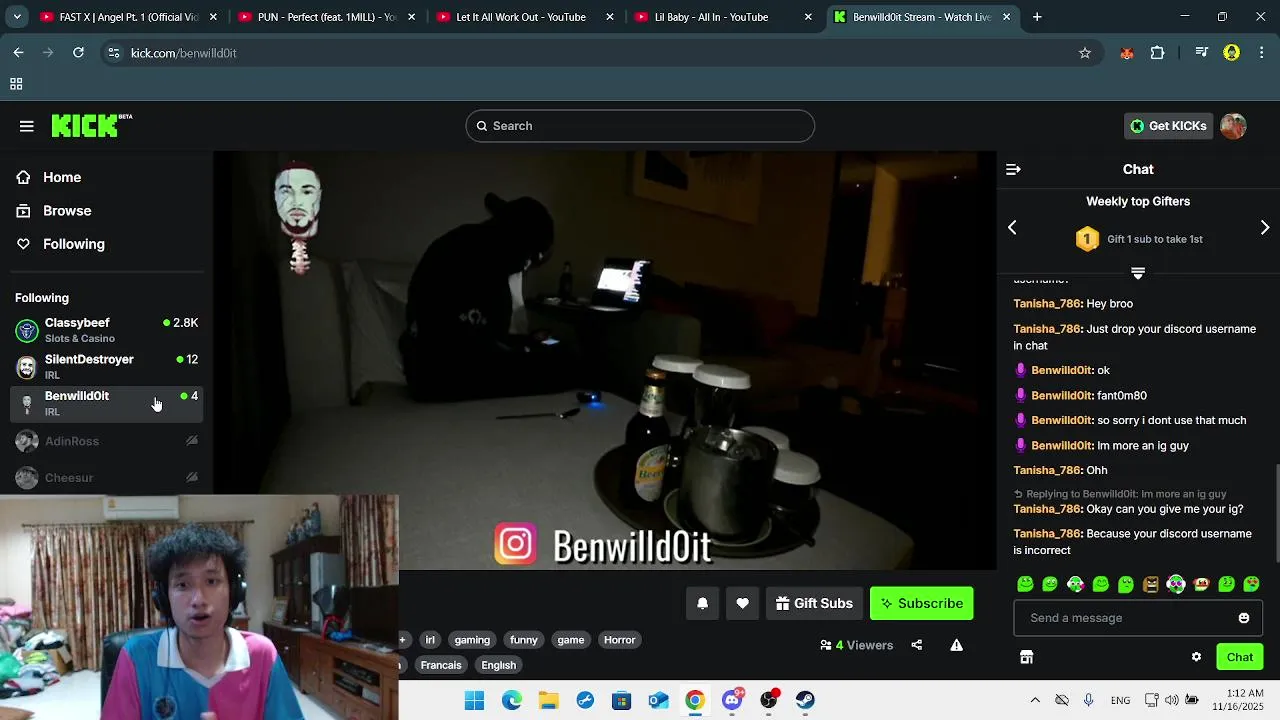Switch to PUN - Perfect YouTube tab

(x=326, y=17)
